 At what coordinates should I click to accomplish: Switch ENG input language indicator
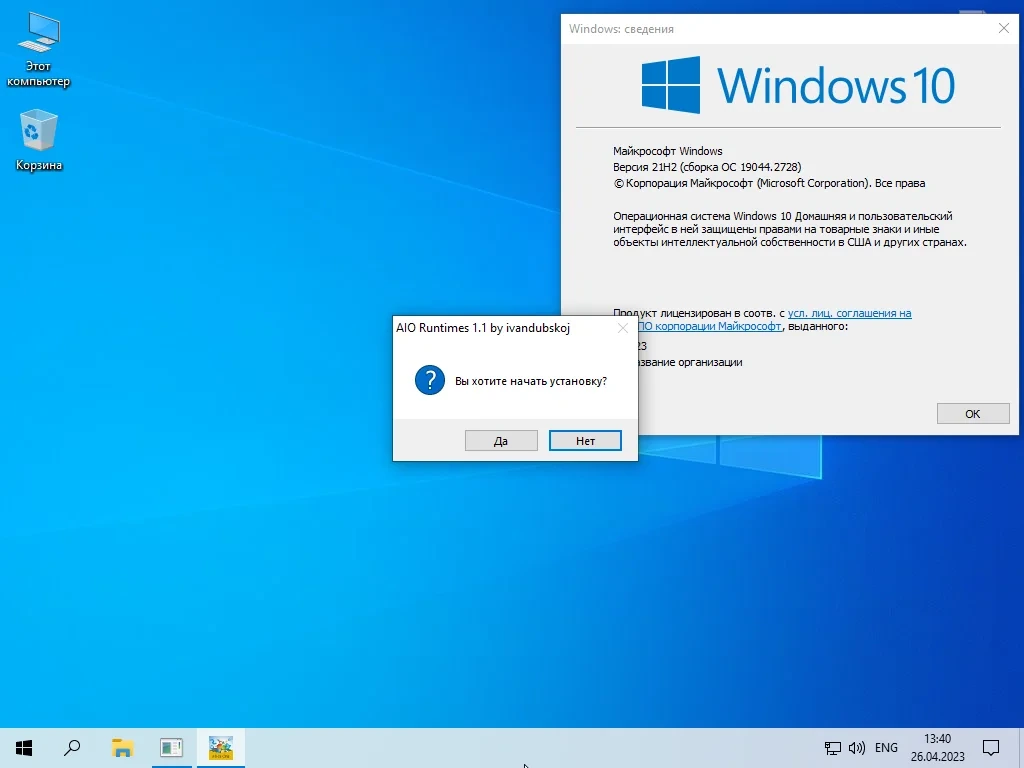pyautogui.click(x=886, y=748)
